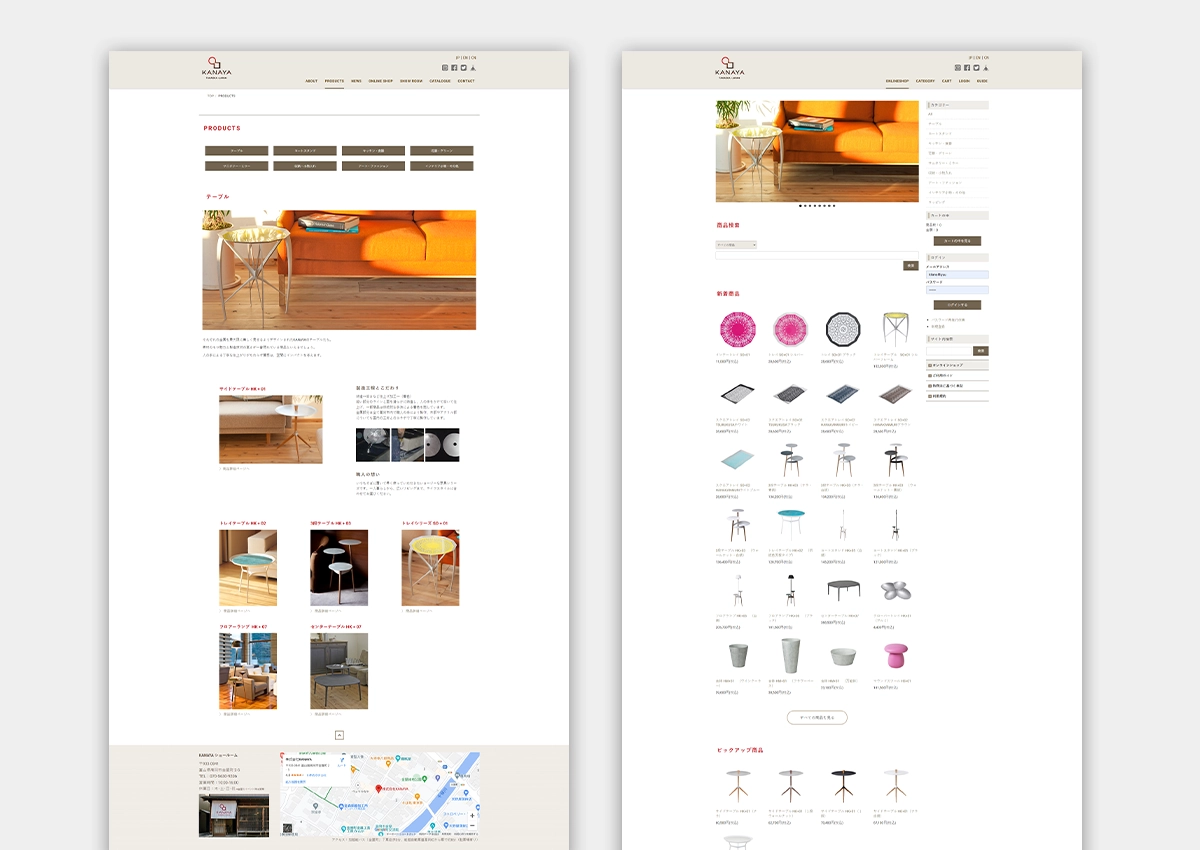Click the product search keyword field
Viewport: 1200px width, 850px height.
pyautogui.click(x=817, y=256)
